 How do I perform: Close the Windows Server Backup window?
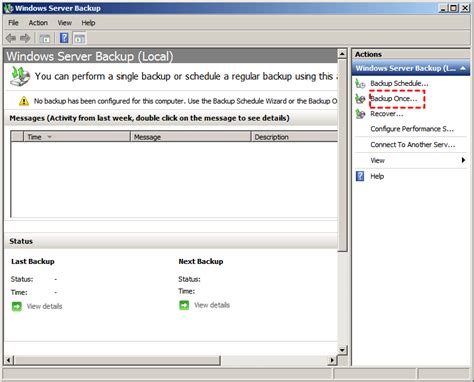(465, 8)
